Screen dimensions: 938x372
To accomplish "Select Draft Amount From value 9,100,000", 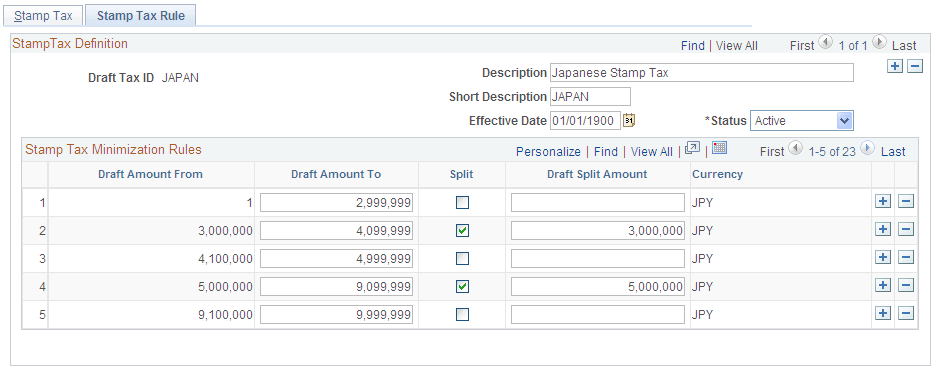I will (225, 315).
